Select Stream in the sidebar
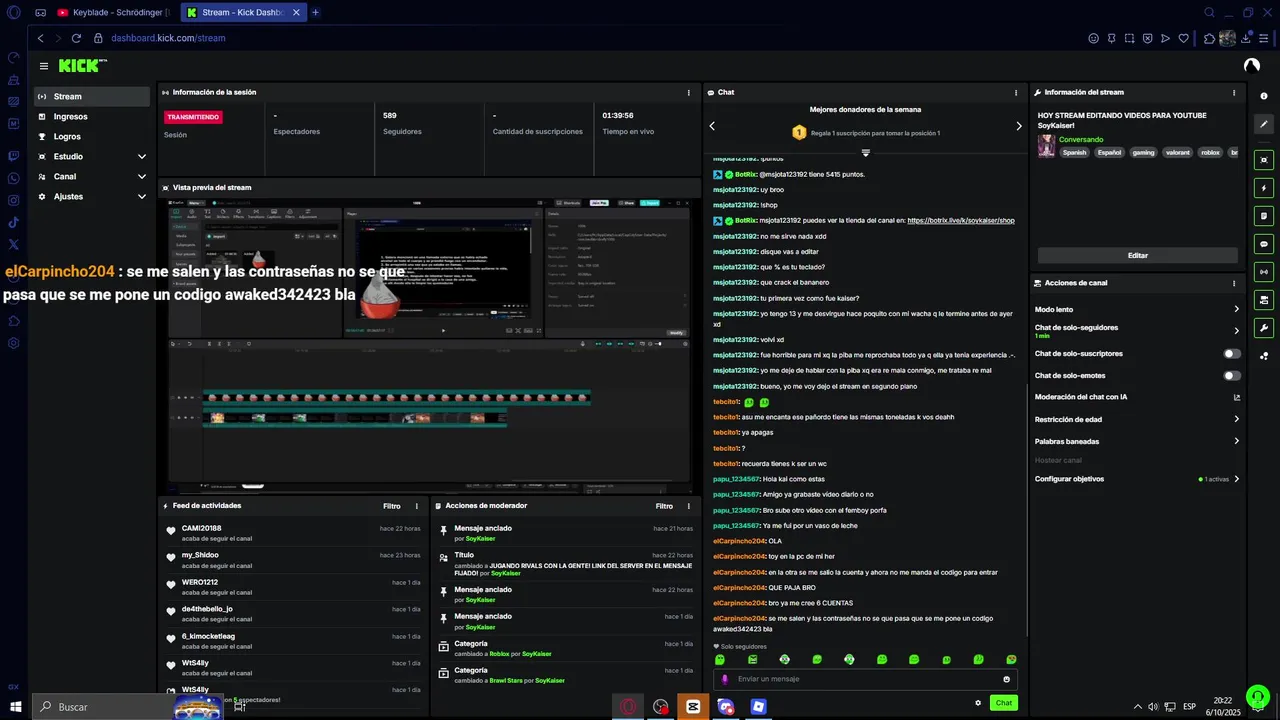Screen dimensions: 1280x720 pos(92,96)
